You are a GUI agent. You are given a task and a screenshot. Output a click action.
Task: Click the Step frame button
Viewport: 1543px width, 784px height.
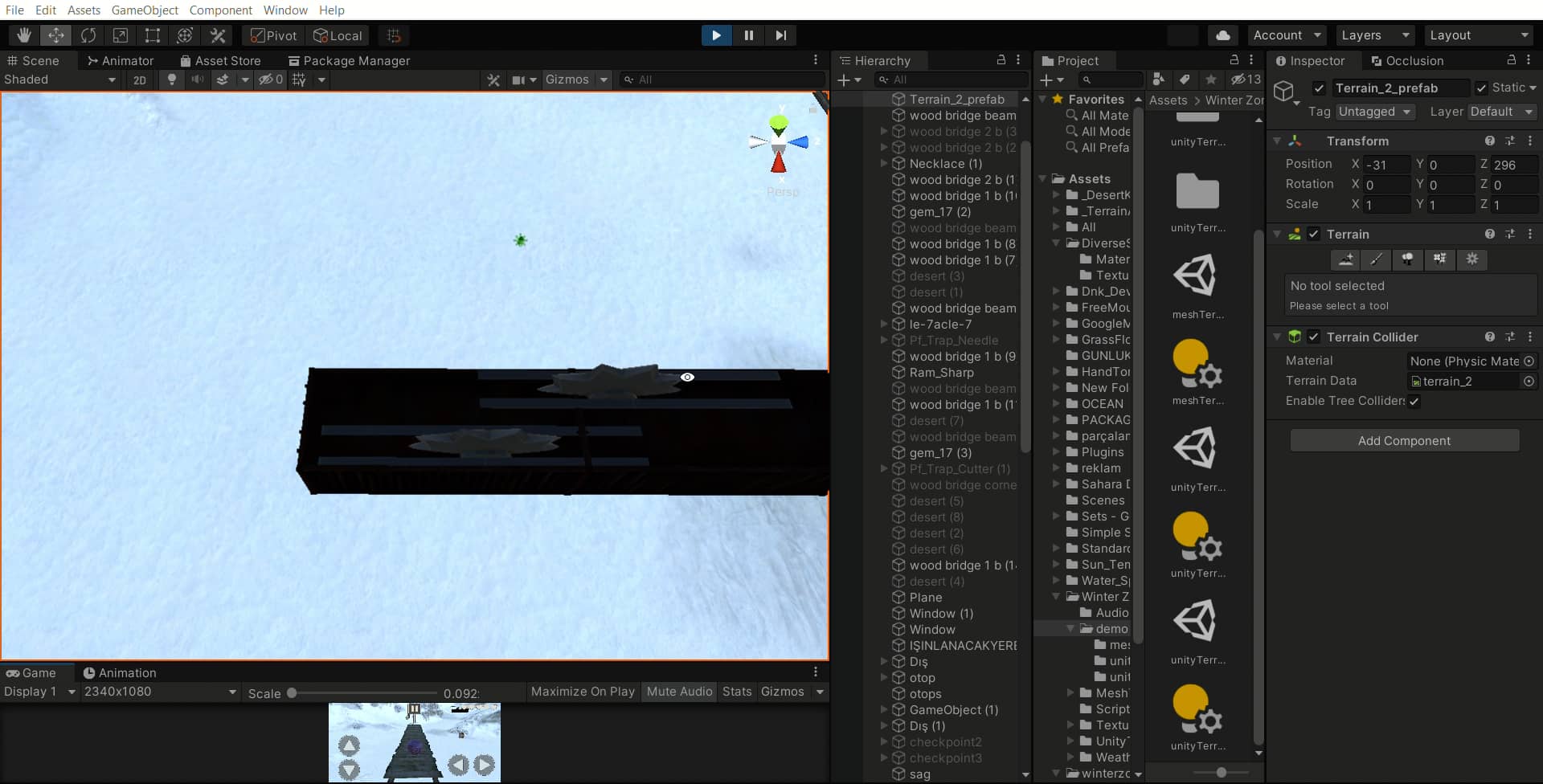tap(780, 35)
